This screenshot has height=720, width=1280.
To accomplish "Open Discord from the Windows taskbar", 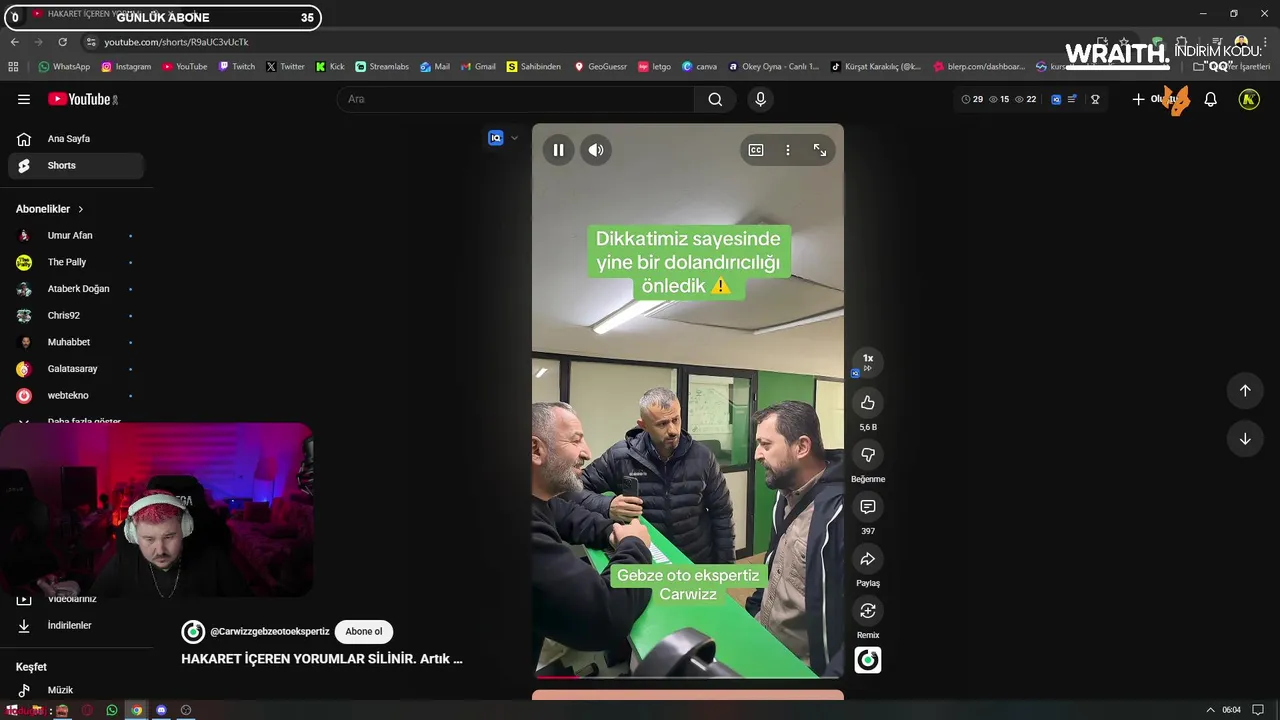I will click(161, 710).
